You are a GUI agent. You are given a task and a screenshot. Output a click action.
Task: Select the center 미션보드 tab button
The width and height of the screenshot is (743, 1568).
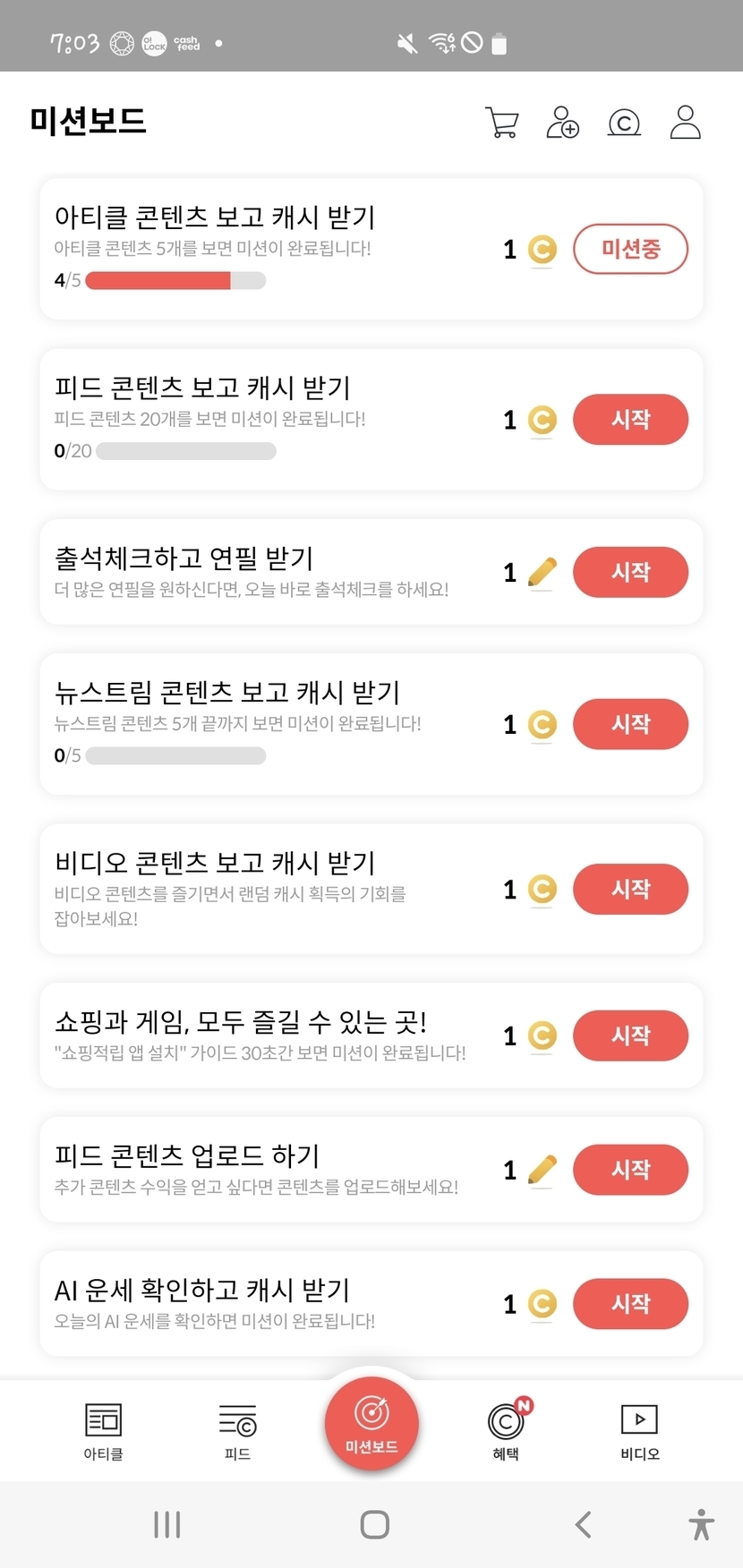pos(371,1422)
